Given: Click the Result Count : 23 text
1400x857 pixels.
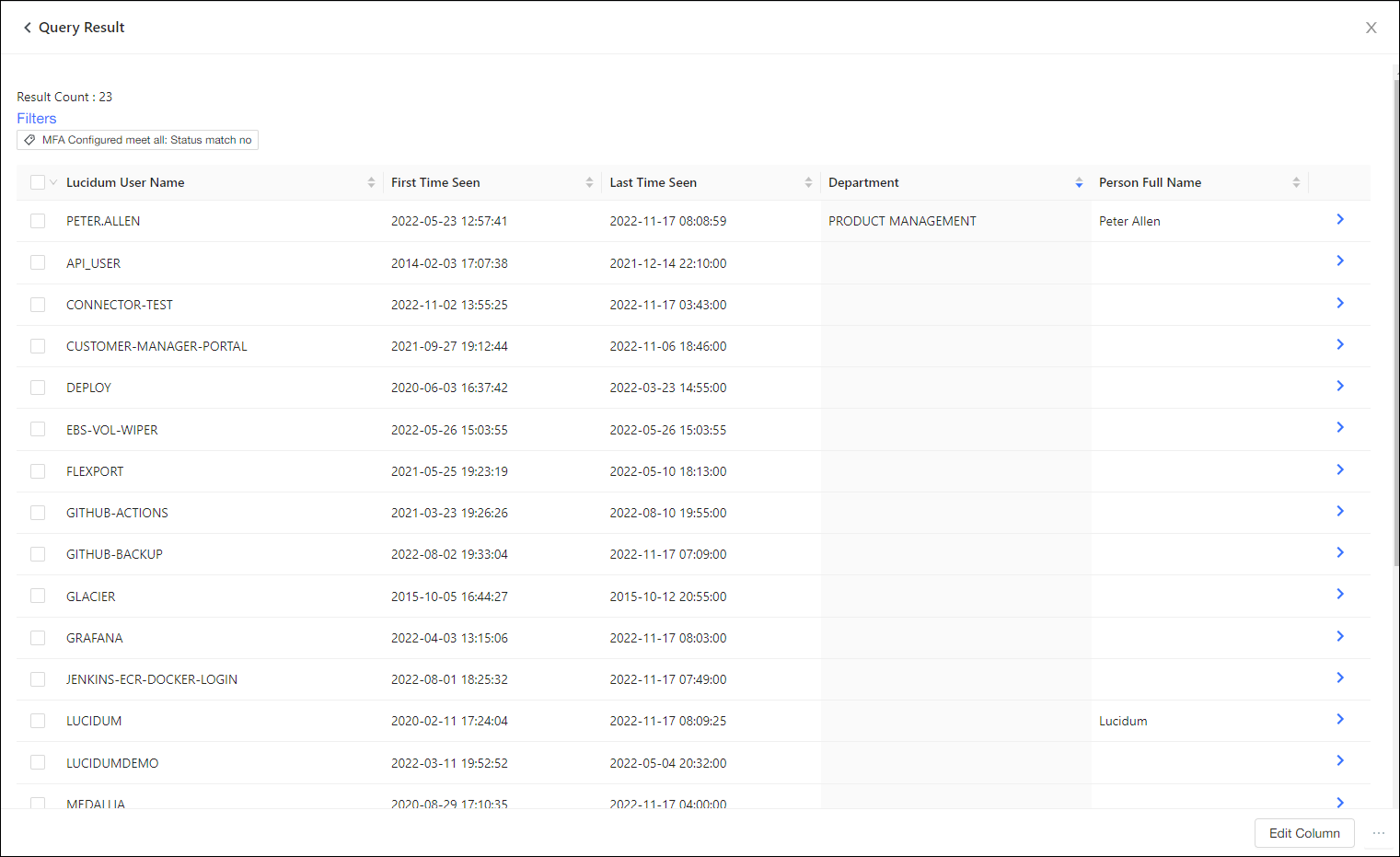Looking at the screenshot, I should [64, 97].
